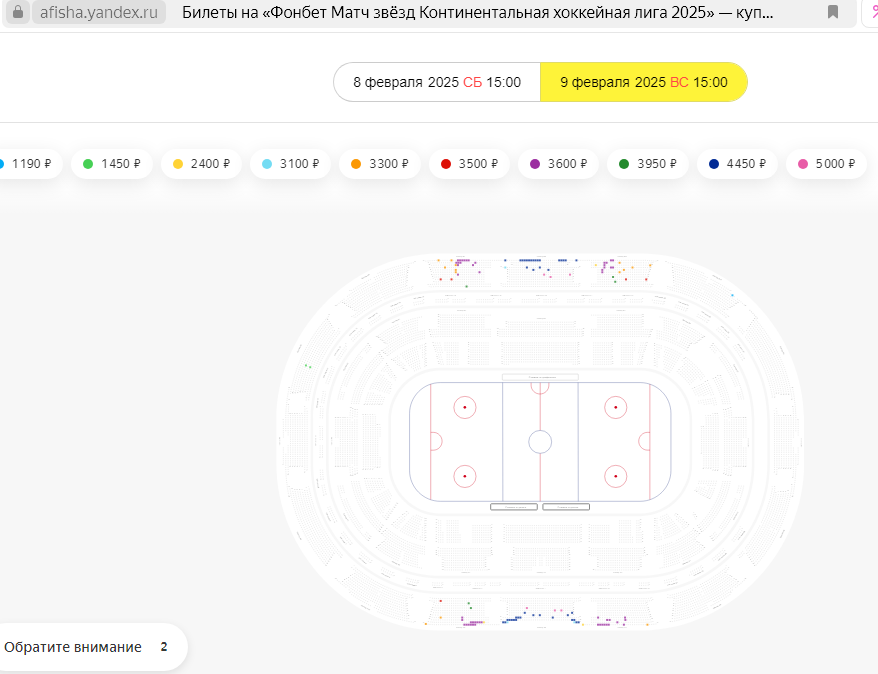Click the red 3500 ₽ price chip
The width and height of the screenshot is (878, 674).
pyautogui.click(x=469, y=164)
